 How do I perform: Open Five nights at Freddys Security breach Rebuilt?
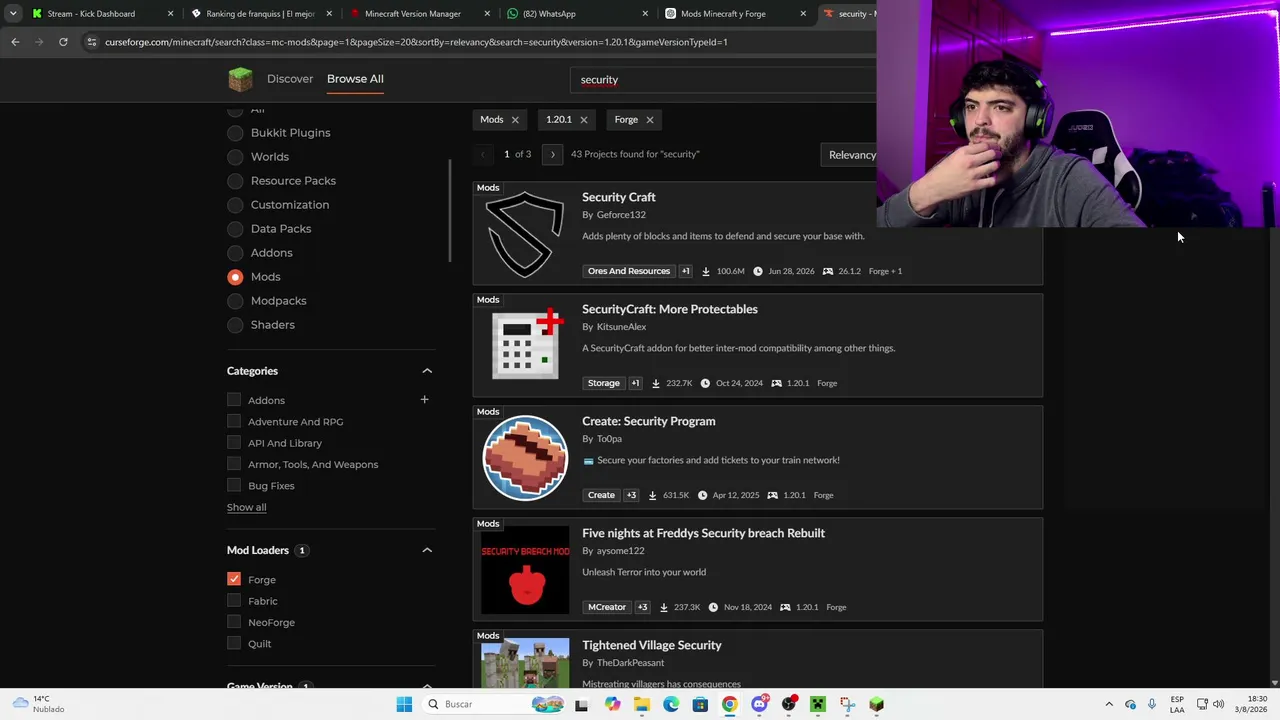point(703,534)
